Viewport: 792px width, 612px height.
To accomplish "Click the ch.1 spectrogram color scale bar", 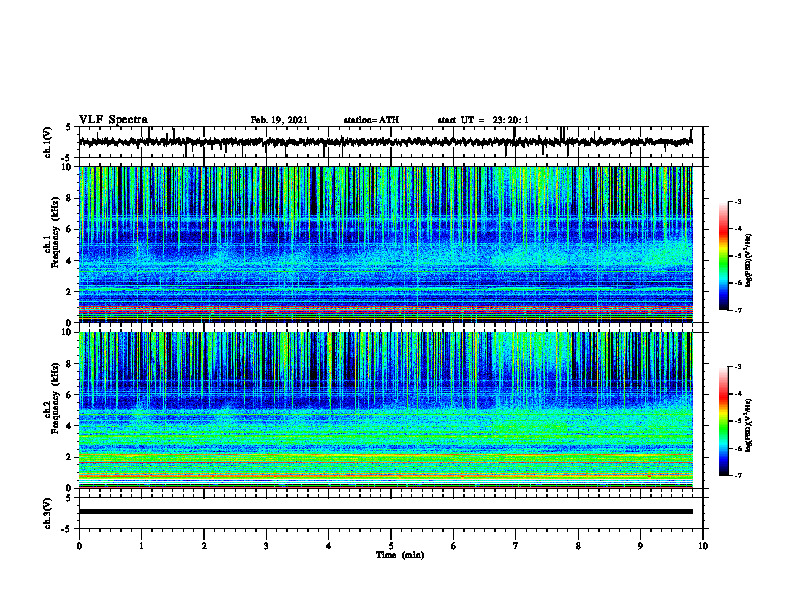I will tap(724, 256).
